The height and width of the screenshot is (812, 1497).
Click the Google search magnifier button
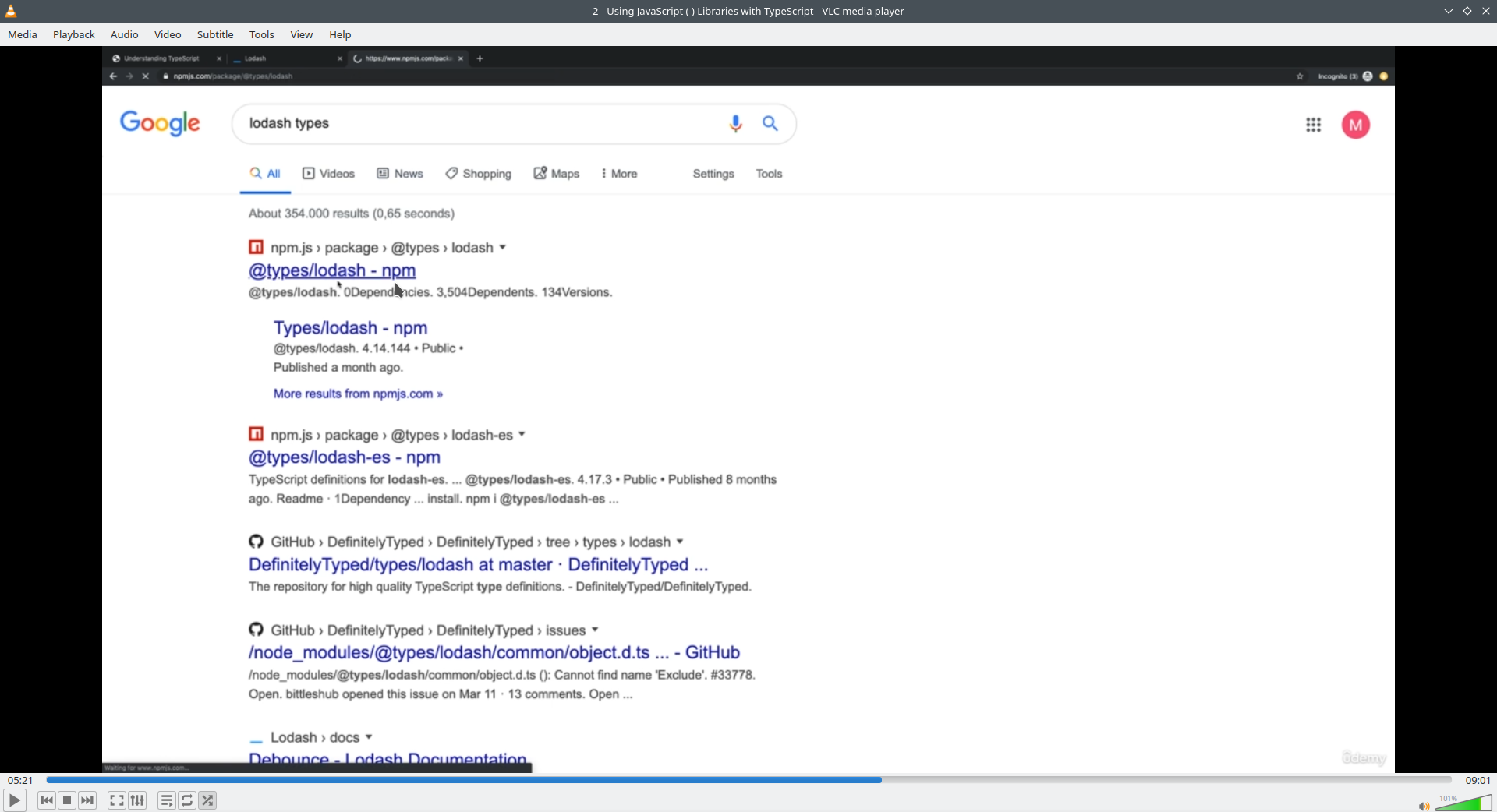tap(770, 123)
